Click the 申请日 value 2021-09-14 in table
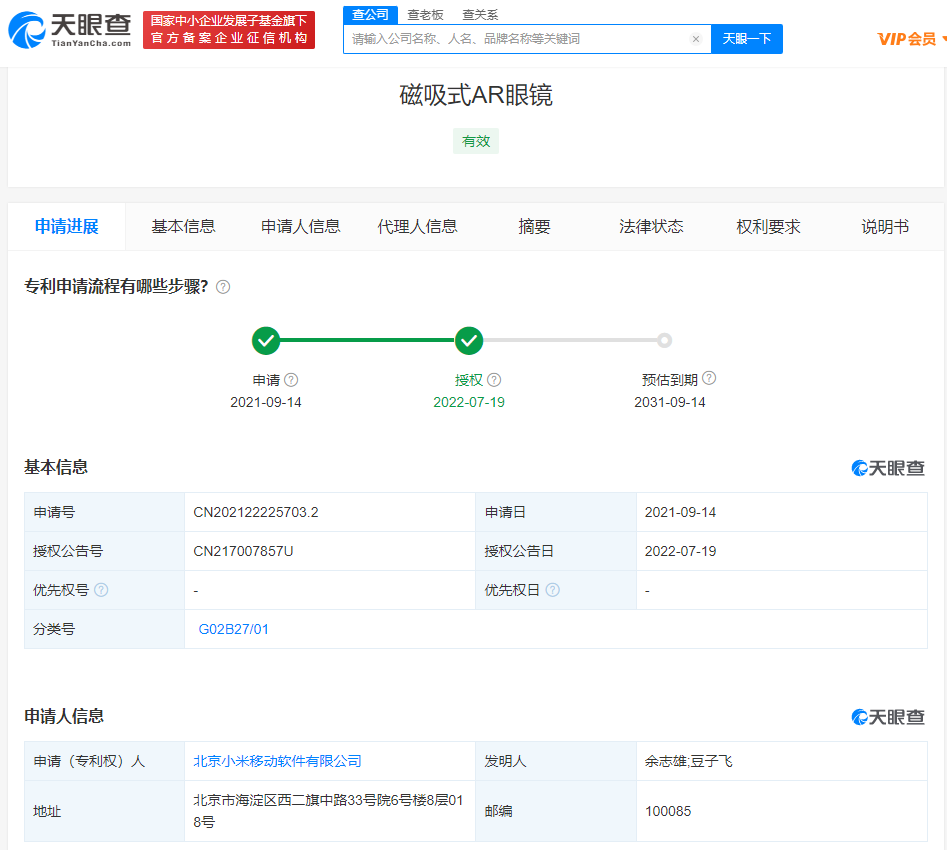Screen dimensions: 947x850 coord(680,512)
